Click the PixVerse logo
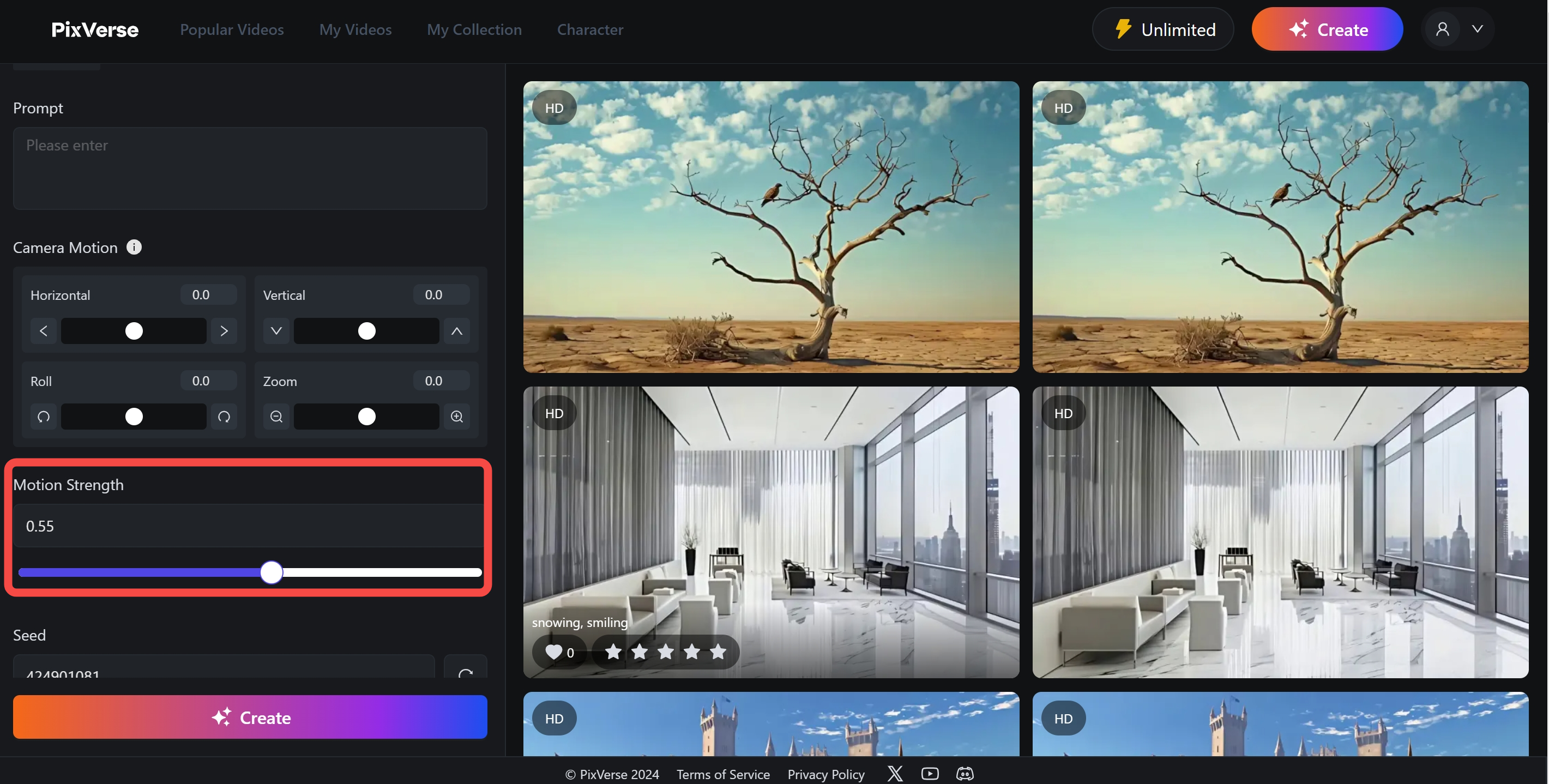The height and width of the screenshot is (784, 1549). click(95, 29)
